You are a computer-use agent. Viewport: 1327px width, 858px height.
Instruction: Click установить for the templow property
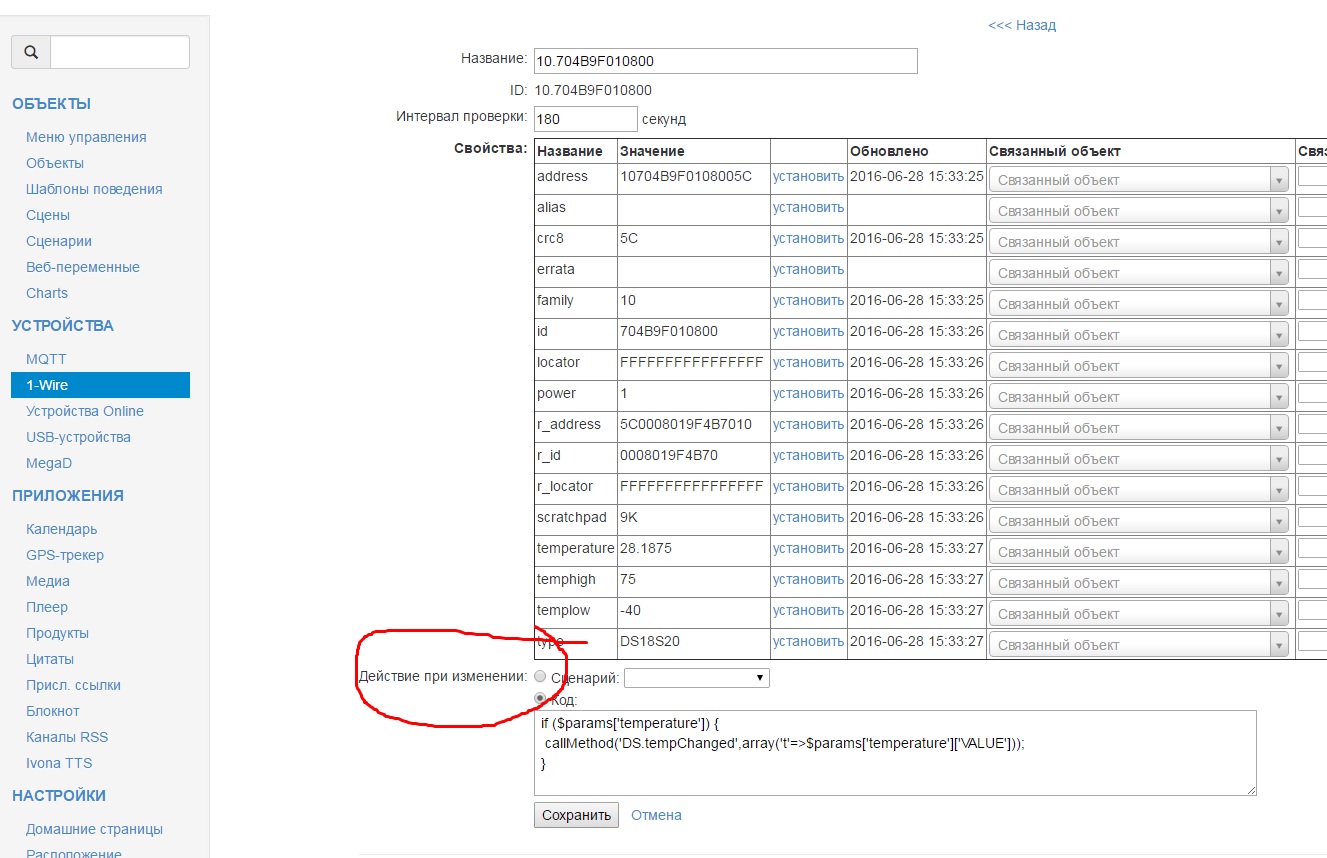(809, 610)
